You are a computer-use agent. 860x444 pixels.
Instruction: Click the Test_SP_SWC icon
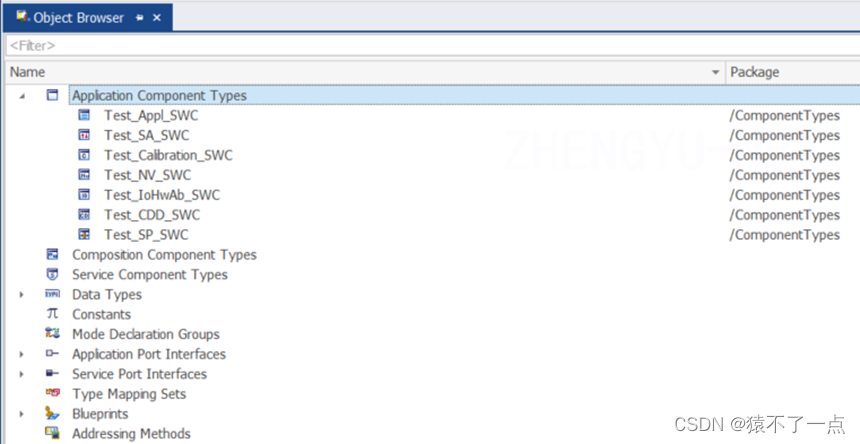[x=84, y=235]
